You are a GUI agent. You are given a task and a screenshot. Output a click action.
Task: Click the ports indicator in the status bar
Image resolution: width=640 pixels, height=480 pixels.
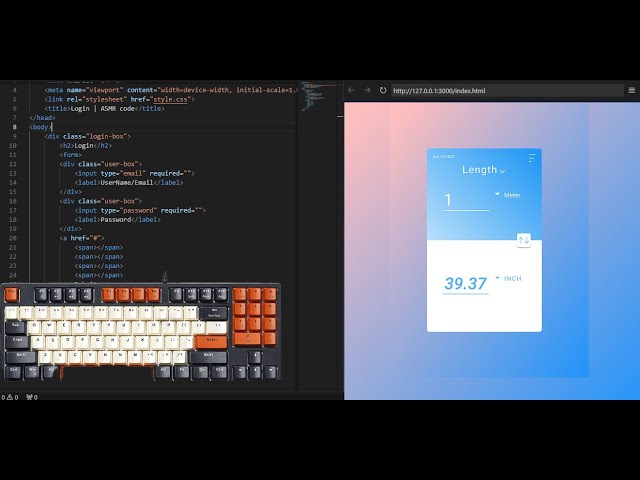(x=32, y=397)
